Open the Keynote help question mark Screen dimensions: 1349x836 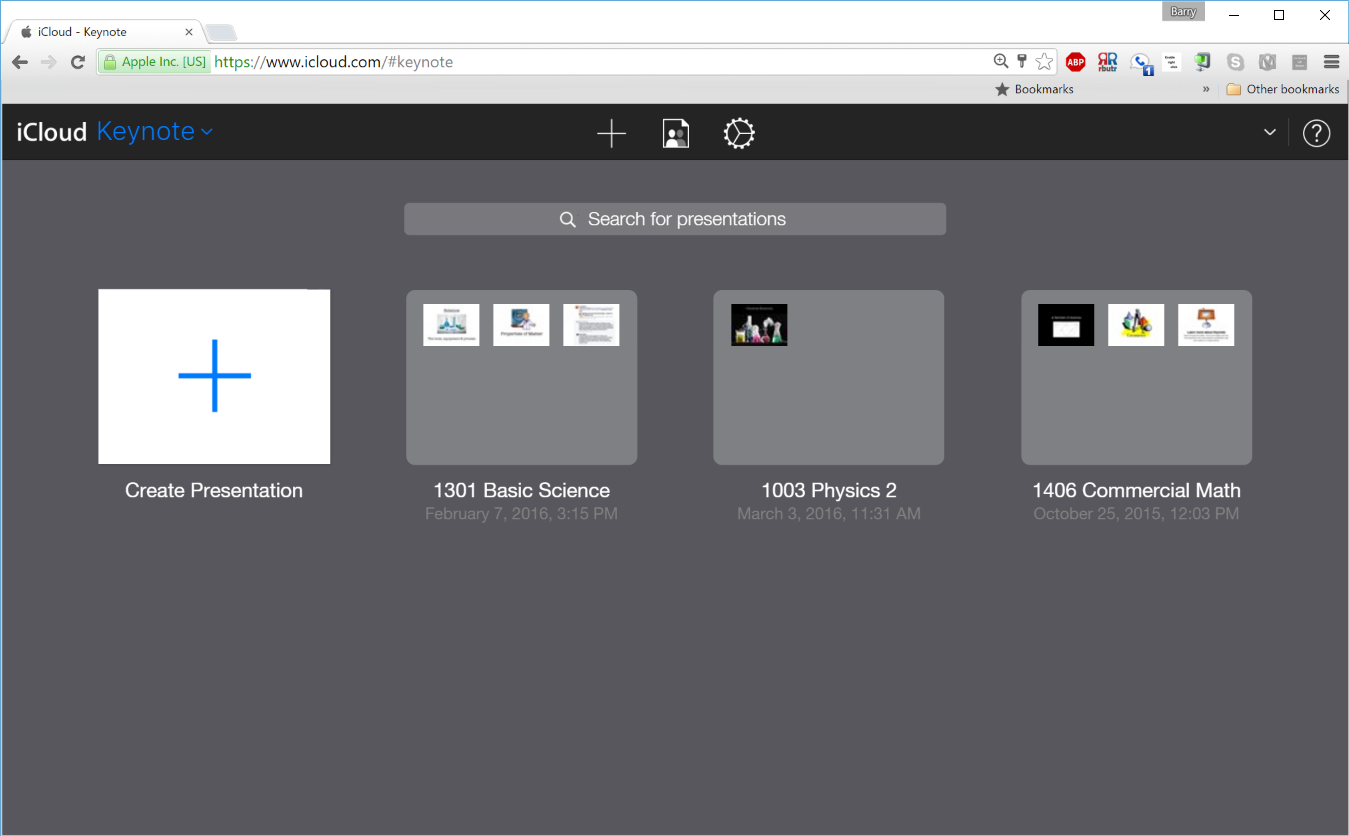point(1317,133)
